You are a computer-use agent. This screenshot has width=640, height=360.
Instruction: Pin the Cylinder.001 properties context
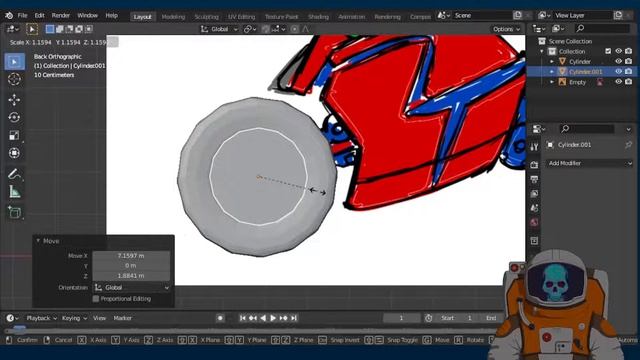coord(628,145)
